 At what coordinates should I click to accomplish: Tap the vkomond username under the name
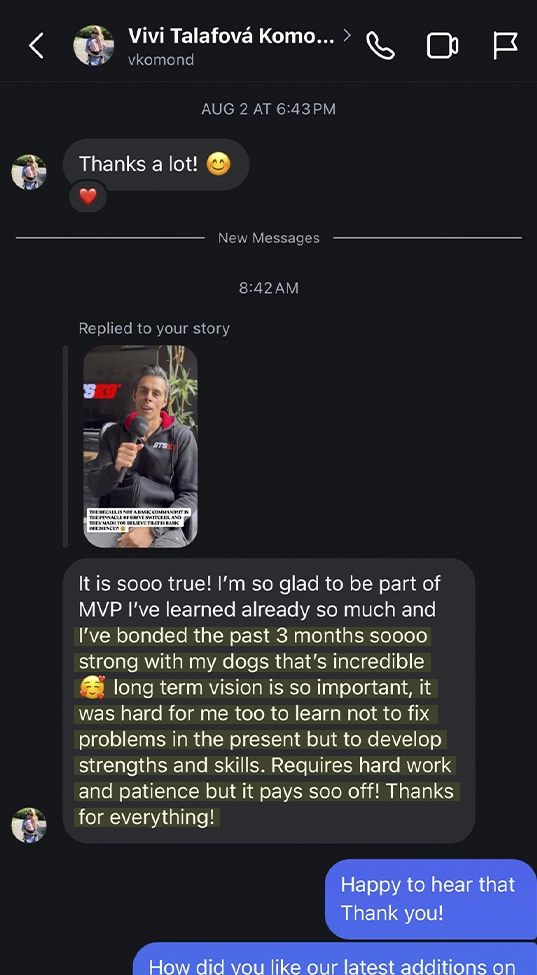161,60
